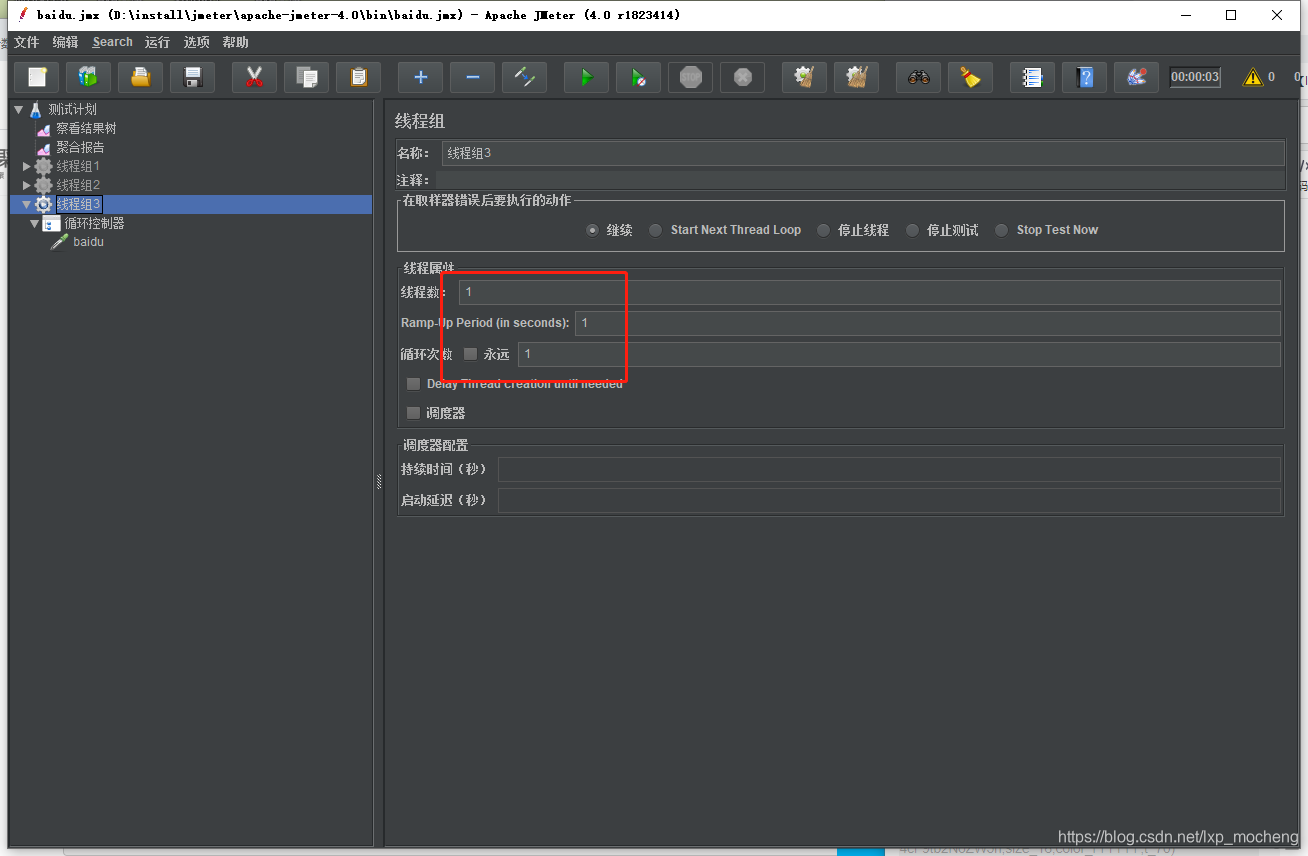Select 循环控制器 node

[x=94, y=223]
